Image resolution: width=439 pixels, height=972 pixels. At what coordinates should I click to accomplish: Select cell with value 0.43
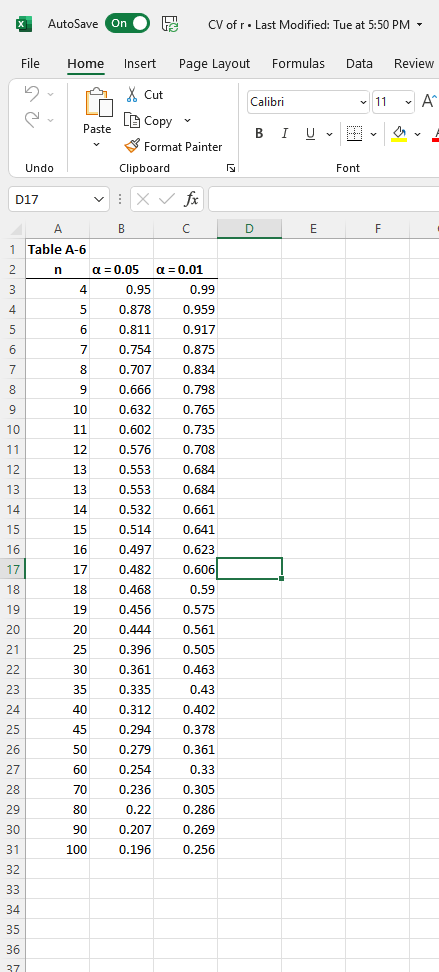(x=185, y=689)
